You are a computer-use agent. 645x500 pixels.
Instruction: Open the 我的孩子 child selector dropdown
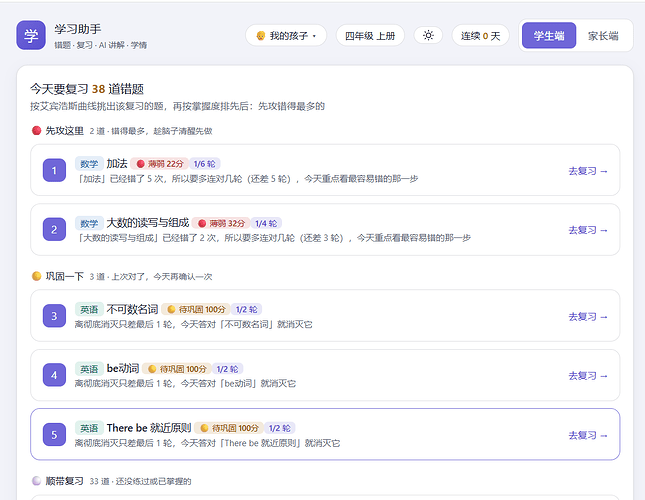pyautogui.click(x=286, y=36)
